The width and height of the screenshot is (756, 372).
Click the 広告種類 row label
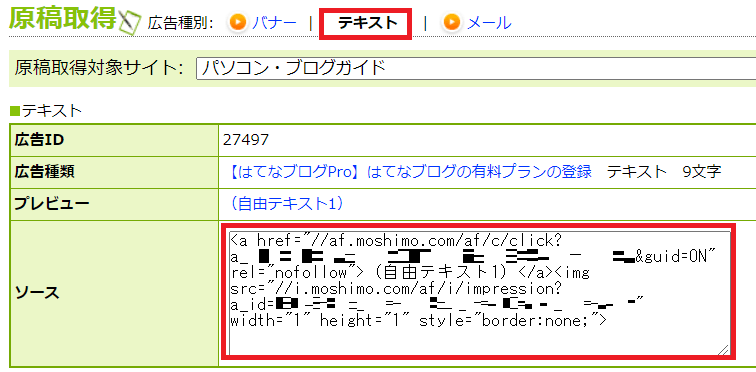(x=44, y=172)
